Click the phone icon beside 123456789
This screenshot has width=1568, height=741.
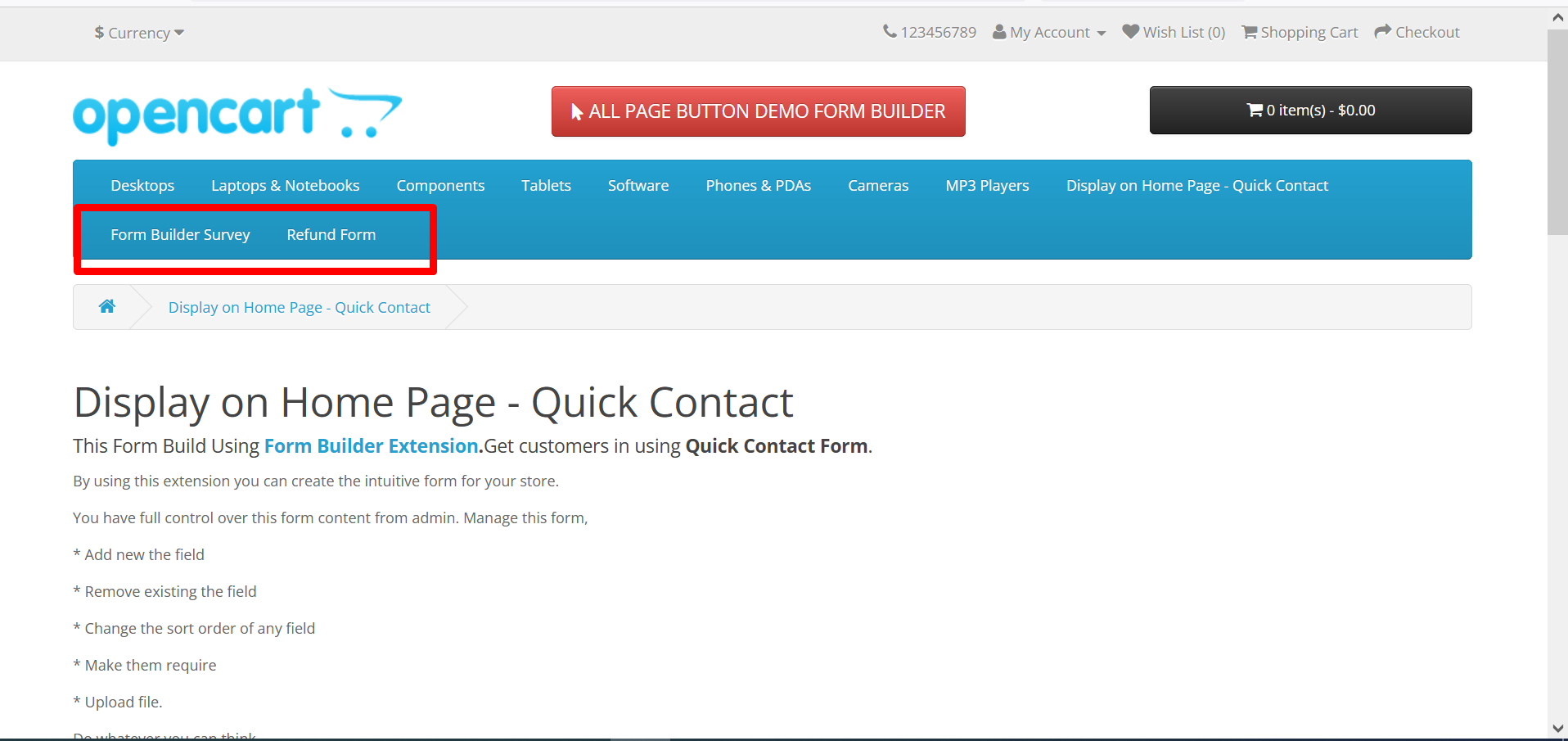click(890, 32)
